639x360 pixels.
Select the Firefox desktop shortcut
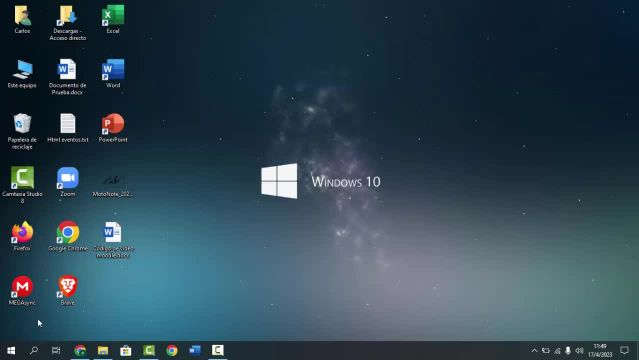[22, 236]
